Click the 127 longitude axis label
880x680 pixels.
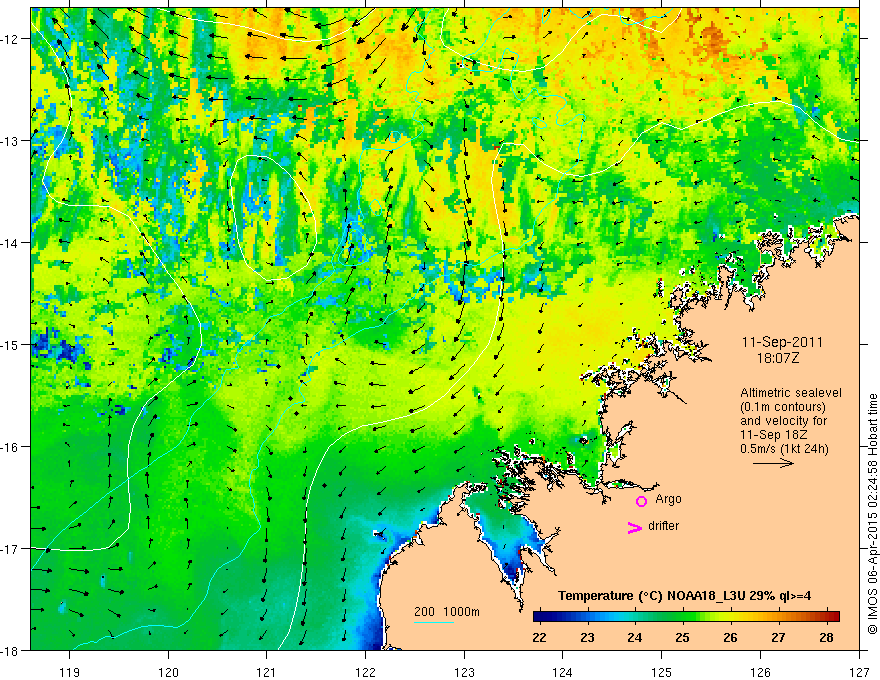[859, 672]
